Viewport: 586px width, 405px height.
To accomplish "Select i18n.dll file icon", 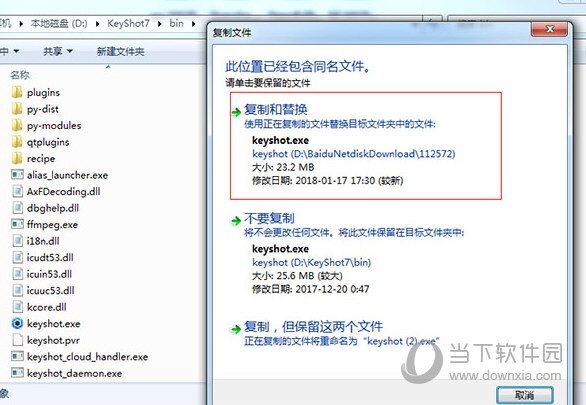I will point(17,241).
